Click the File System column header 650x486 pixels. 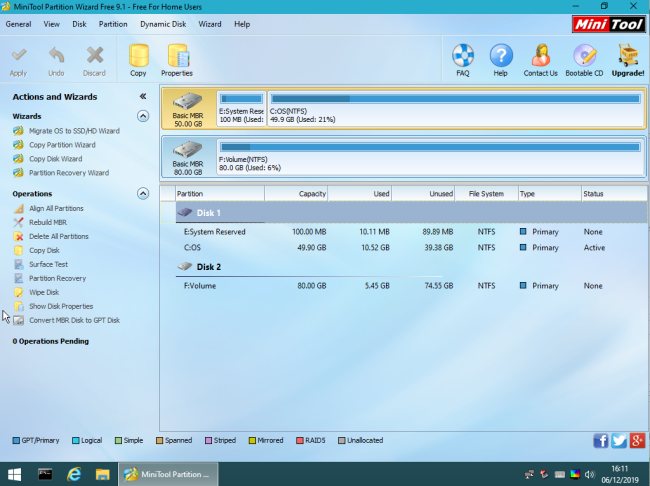[x=486, y=194]
